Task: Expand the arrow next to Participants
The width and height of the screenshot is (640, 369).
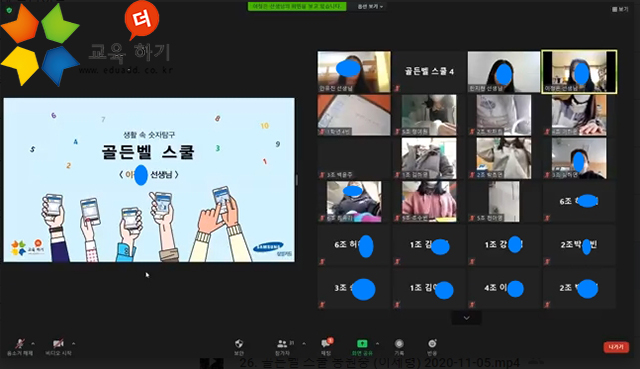Action: pyautogui.click(x=304, y=343)
